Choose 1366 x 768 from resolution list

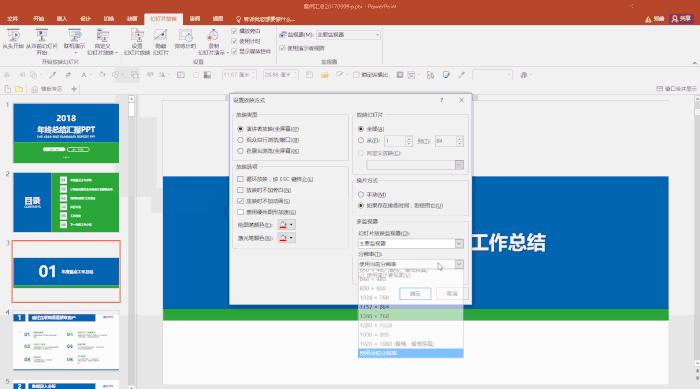point(411,316)
